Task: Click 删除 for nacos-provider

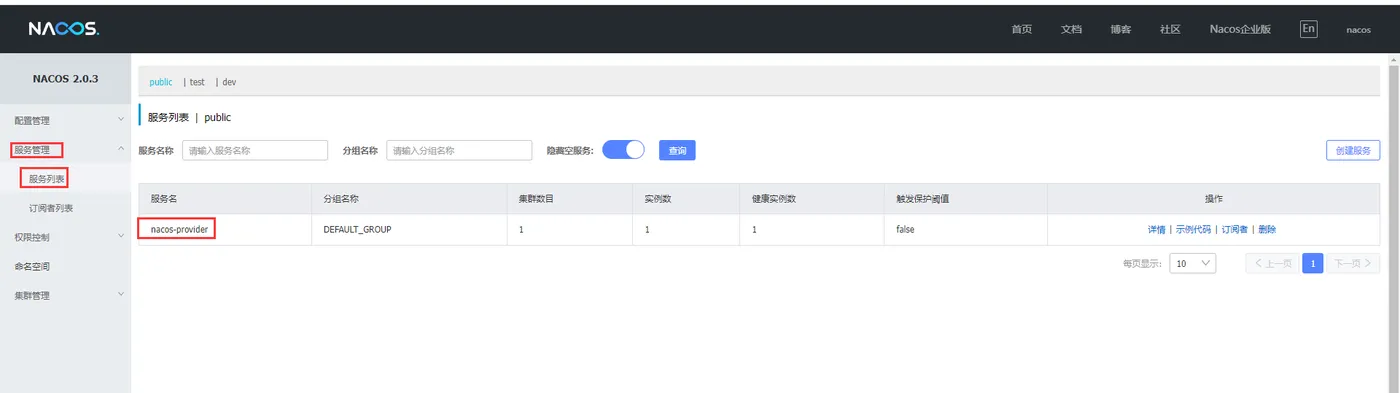Action: (x=1267, y=230)
